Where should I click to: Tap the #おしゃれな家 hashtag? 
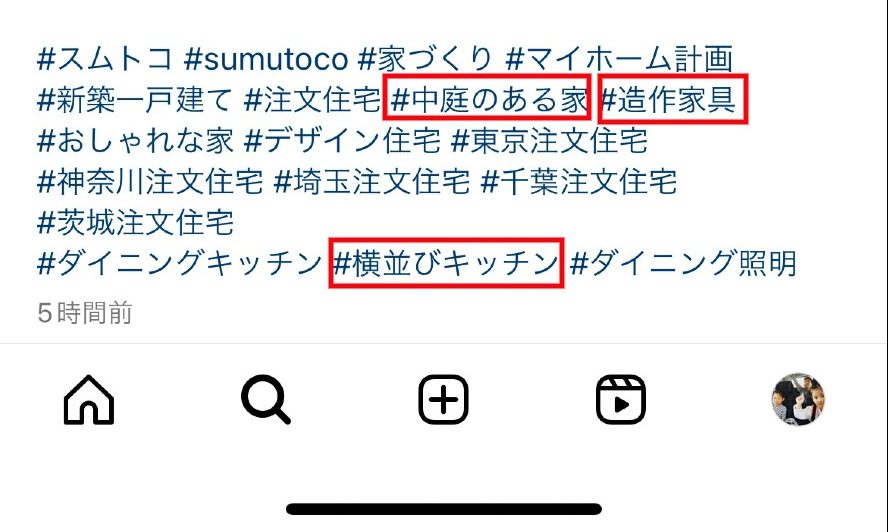pos(135,141)
